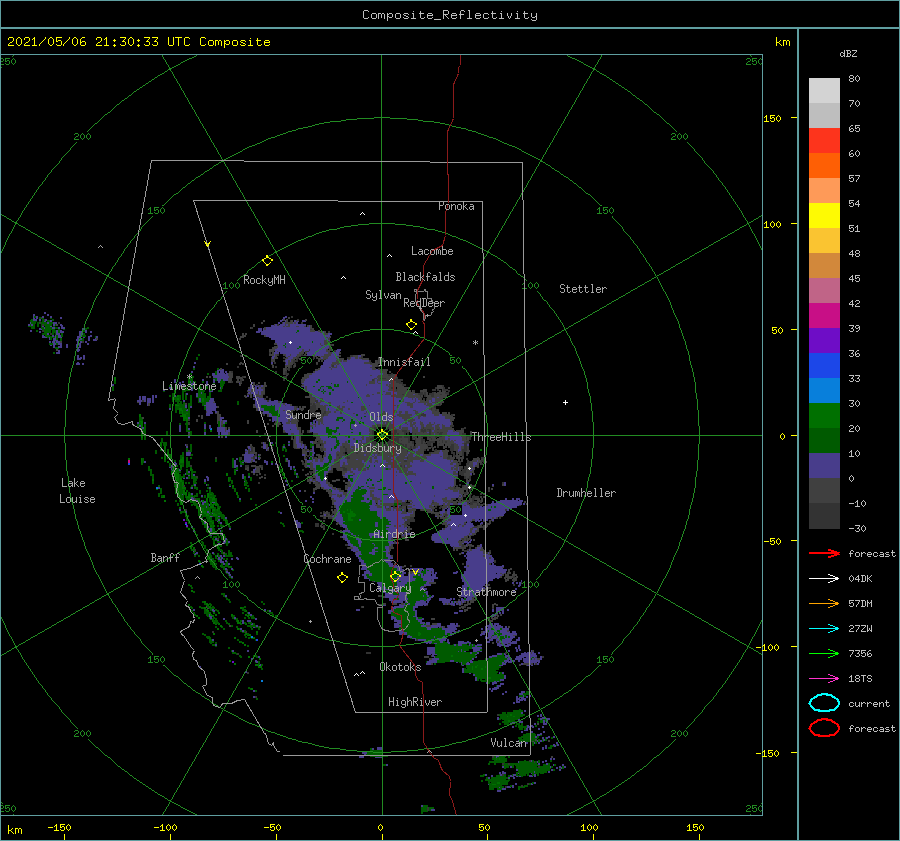Viewport: 900px width, 841px height.
Task: Click the radar site marker at the map center
Action: click(x=382, y=435)
